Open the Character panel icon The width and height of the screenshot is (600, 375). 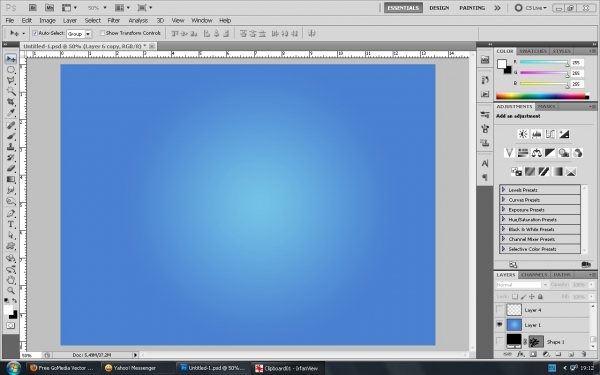pos(485,163)
